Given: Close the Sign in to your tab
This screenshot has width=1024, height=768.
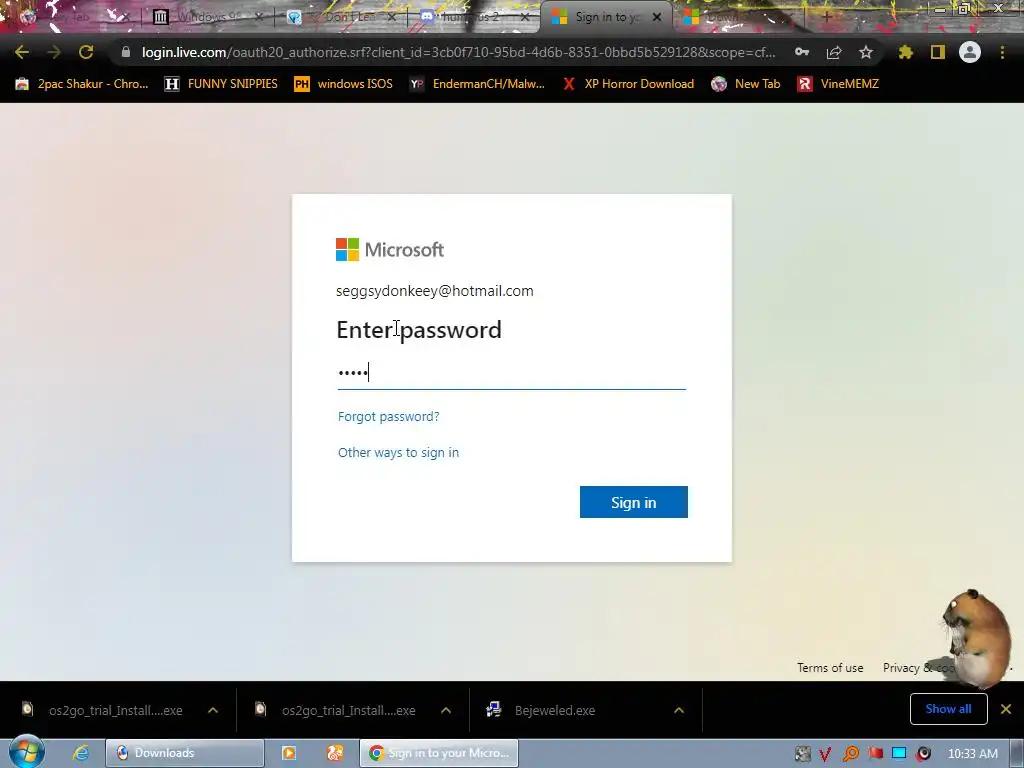Looking at the screenshot, I should pyautogui.click(x=657, y=17).
